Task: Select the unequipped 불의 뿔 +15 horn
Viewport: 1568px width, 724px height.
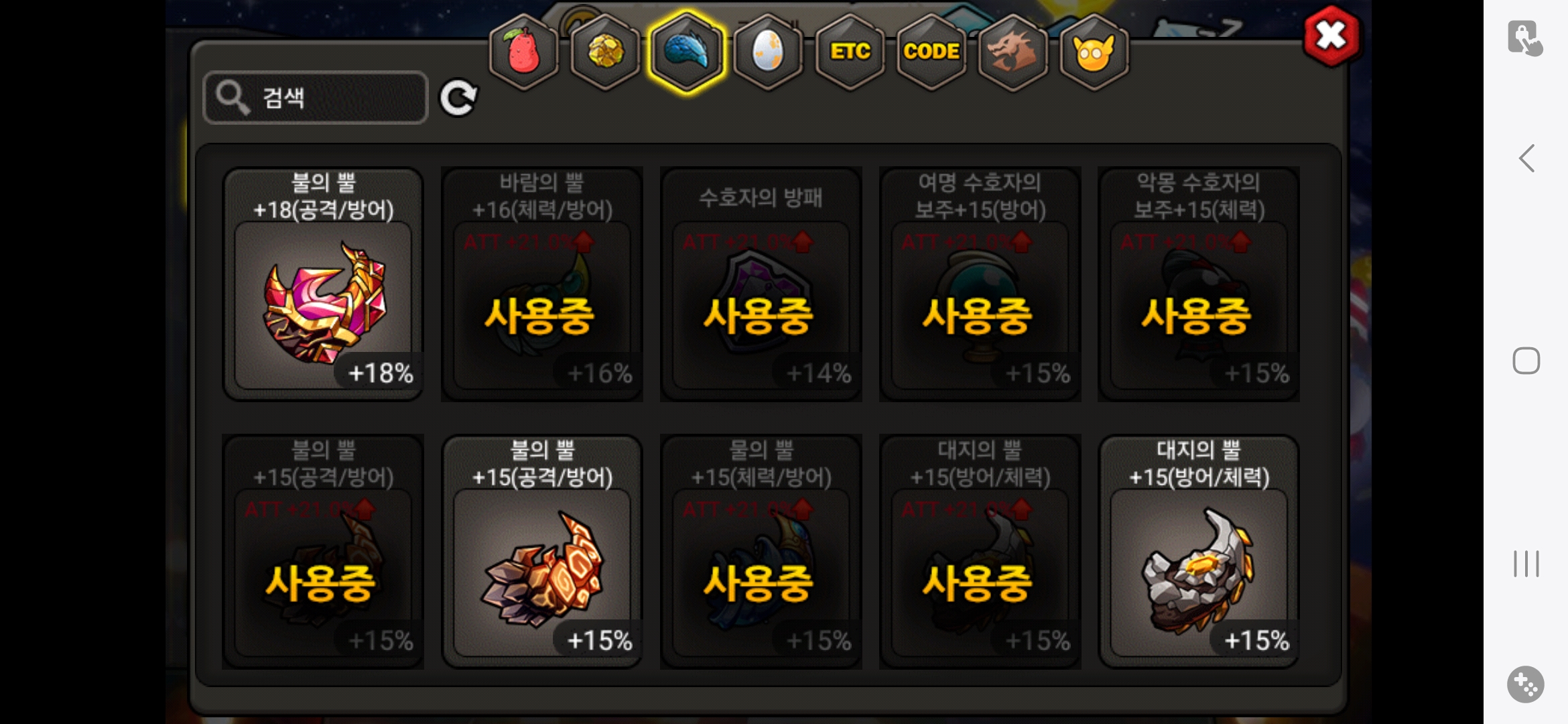Action: (542, 551)
